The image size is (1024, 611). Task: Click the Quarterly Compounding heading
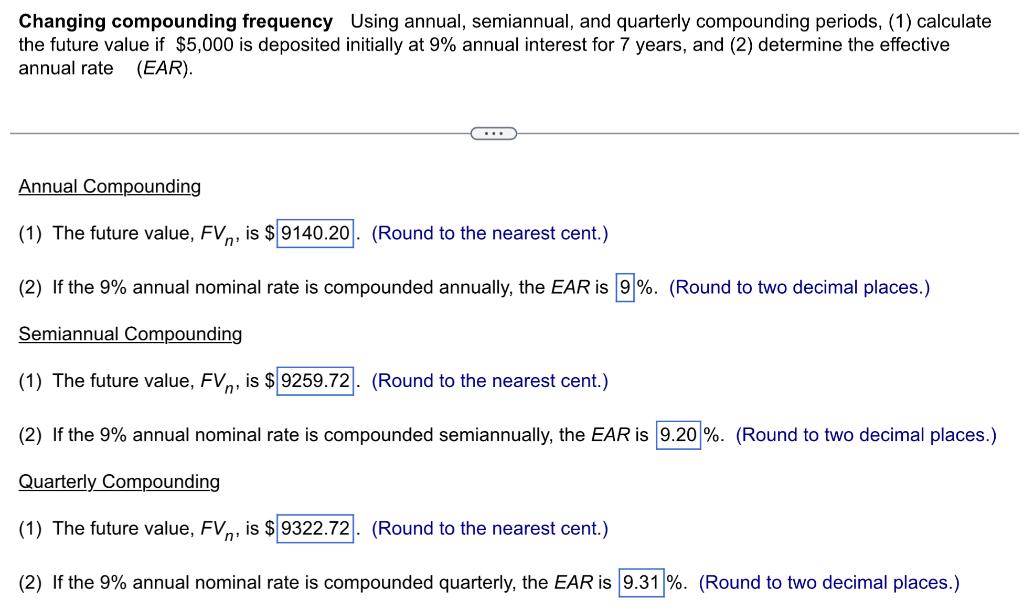click(119, 481)
